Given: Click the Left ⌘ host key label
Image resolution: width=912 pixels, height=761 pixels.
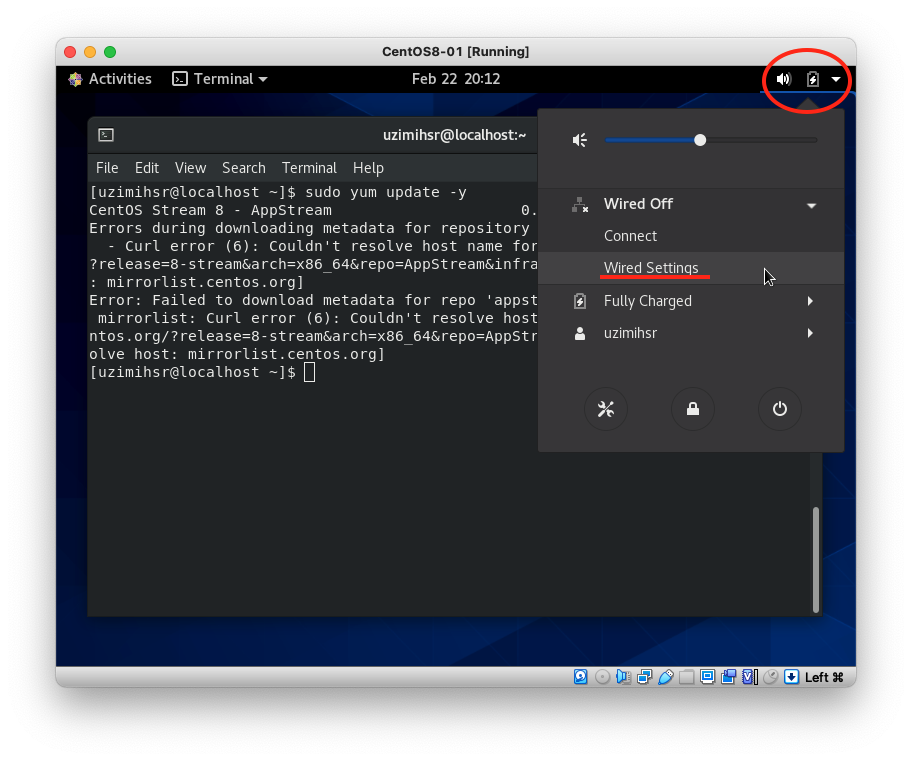Looking at the screenshot, I should click(x=824, y=677).
